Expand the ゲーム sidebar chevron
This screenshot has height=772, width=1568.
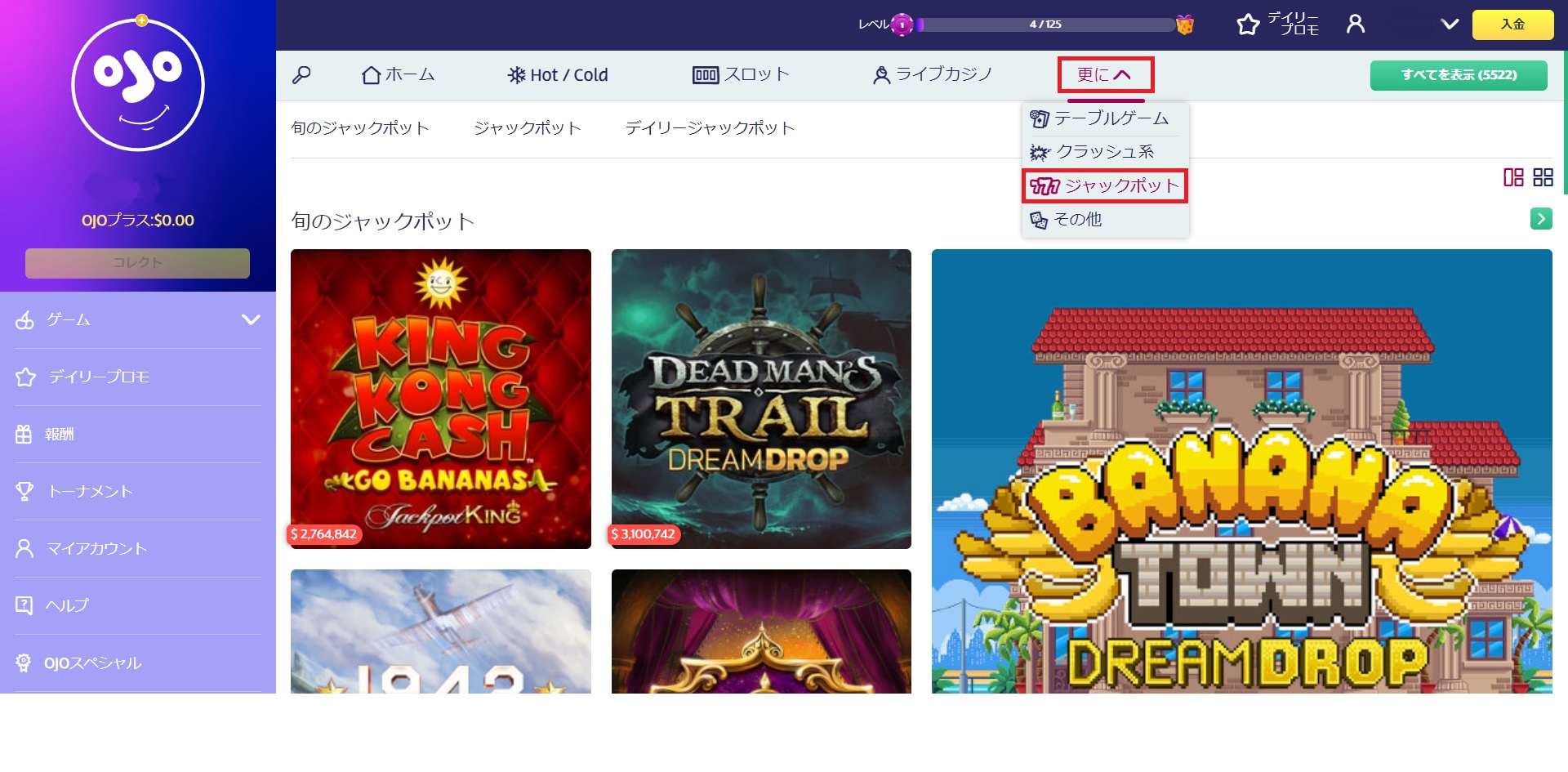[x=251, y=319]
